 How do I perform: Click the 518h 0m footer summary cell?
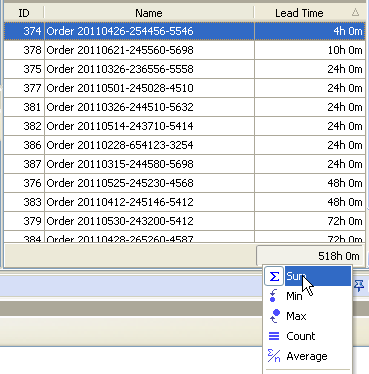tap(310, 256)
